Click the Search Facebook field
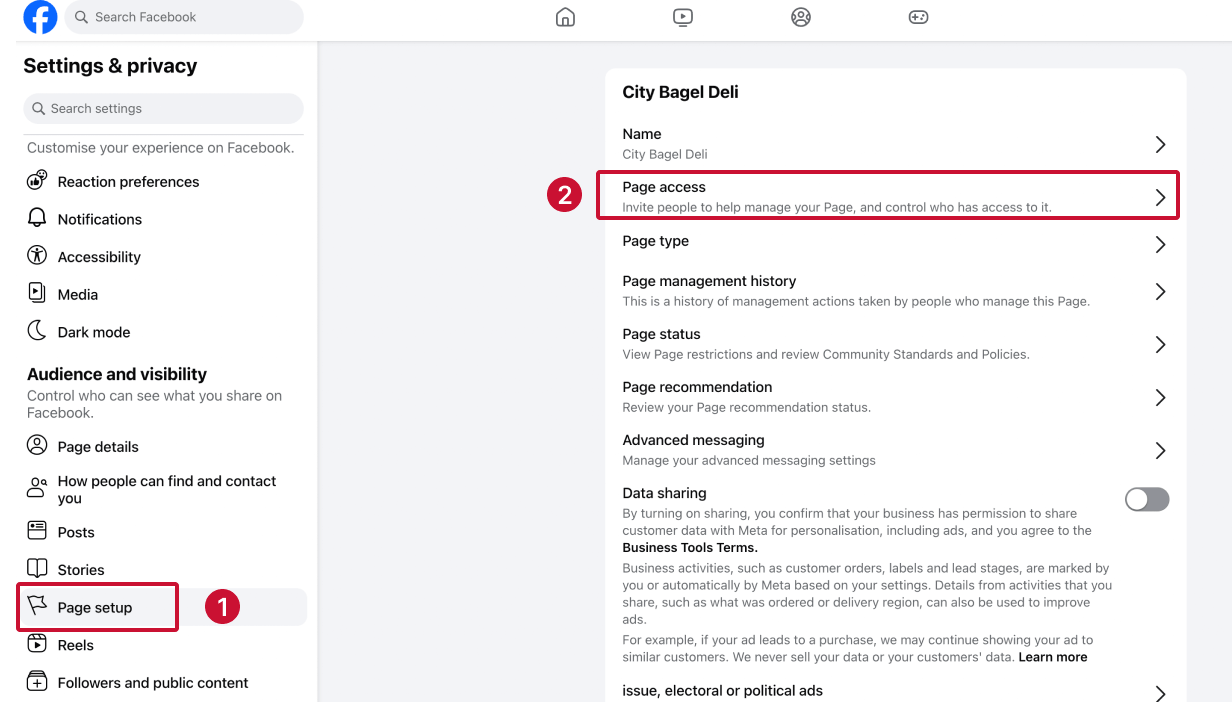Viewport: 1232px width, 705px height. (x=184, y=17)
